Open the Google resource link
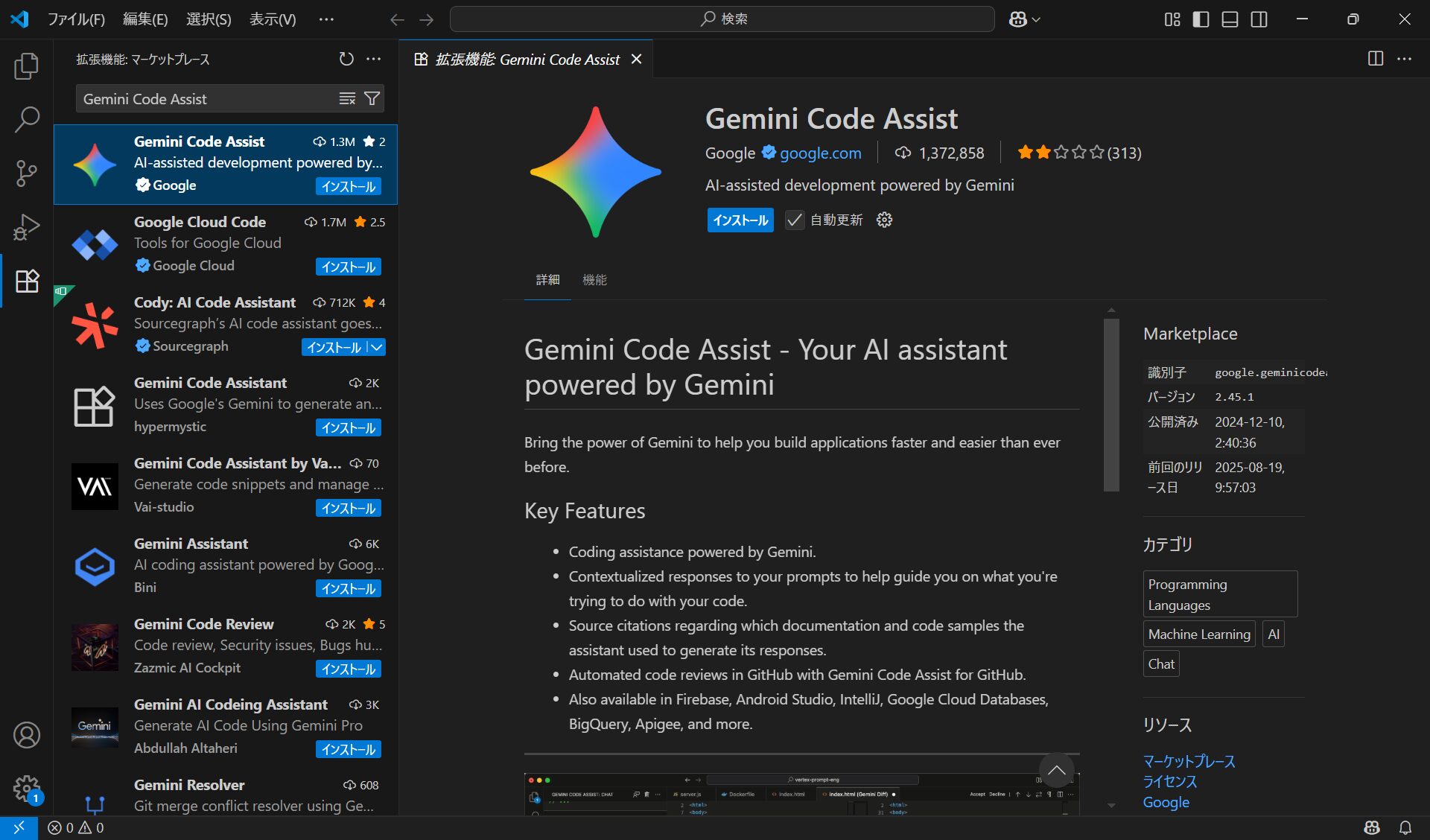1430x840 pixels. coord(1166,802)
